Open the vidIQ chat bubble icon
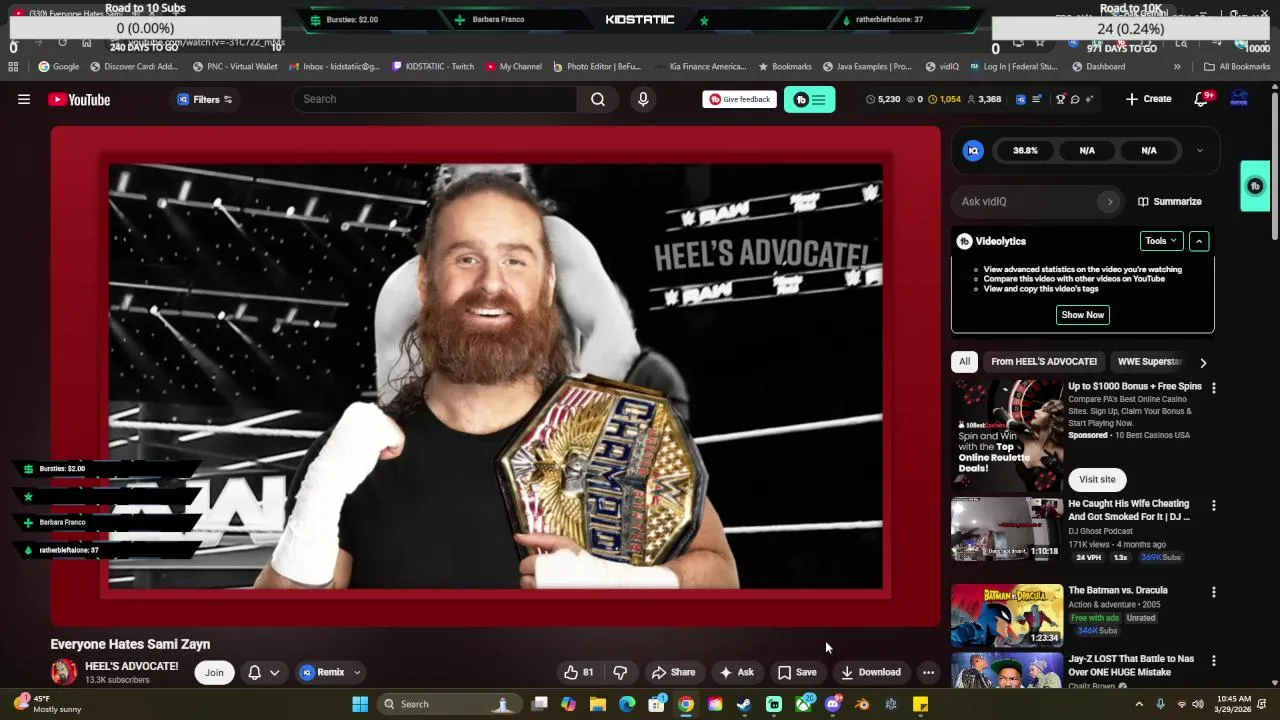Screen dimensions: 1280x720 pos(1075,99)
